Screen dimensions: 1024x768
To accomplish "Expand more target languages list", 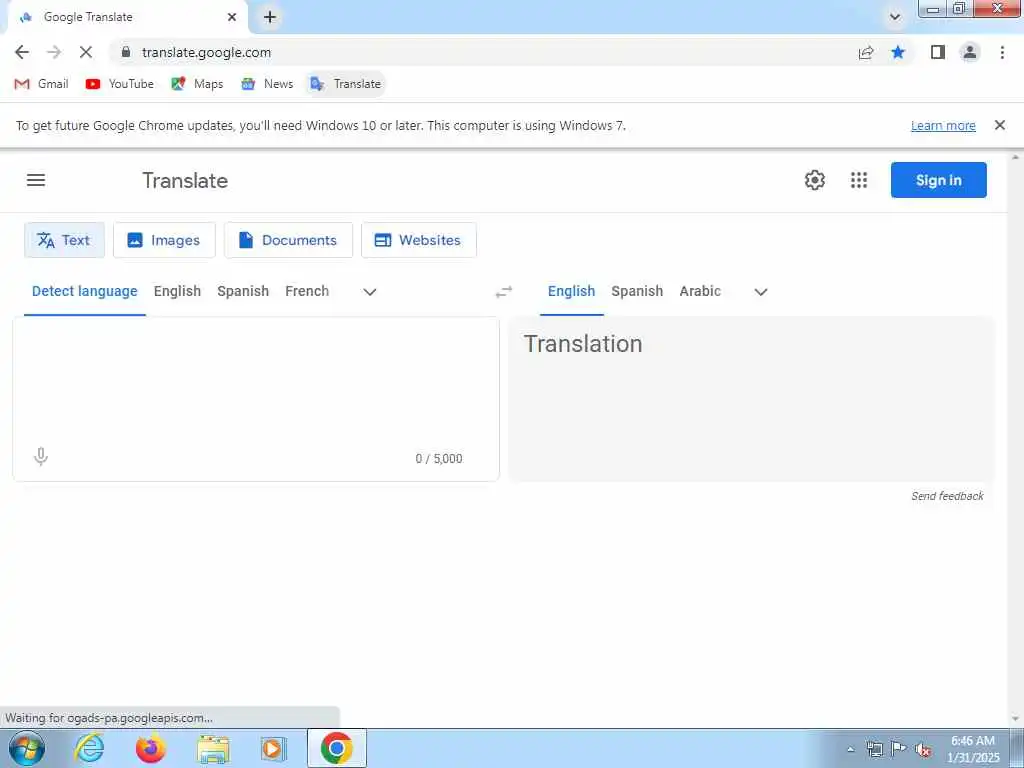I will [x=760, y=292].
